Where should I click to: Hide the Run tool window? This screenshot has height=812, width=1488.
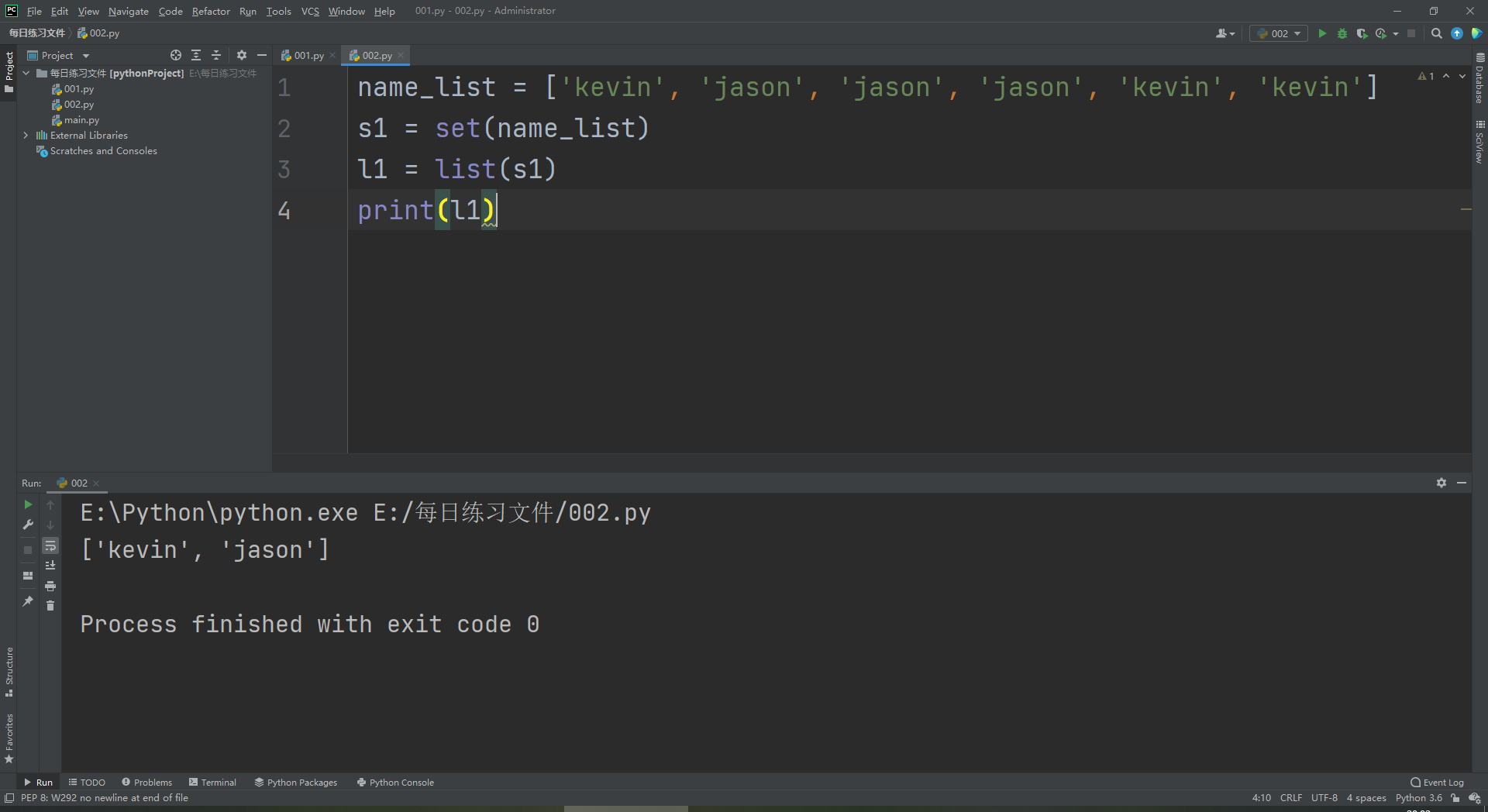[x=1462, y=483]
